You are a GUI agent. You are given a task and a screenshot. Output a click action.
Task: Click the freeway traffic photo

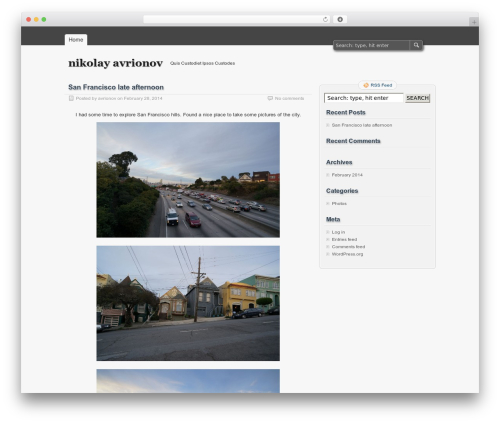click(x=188, y=180)
